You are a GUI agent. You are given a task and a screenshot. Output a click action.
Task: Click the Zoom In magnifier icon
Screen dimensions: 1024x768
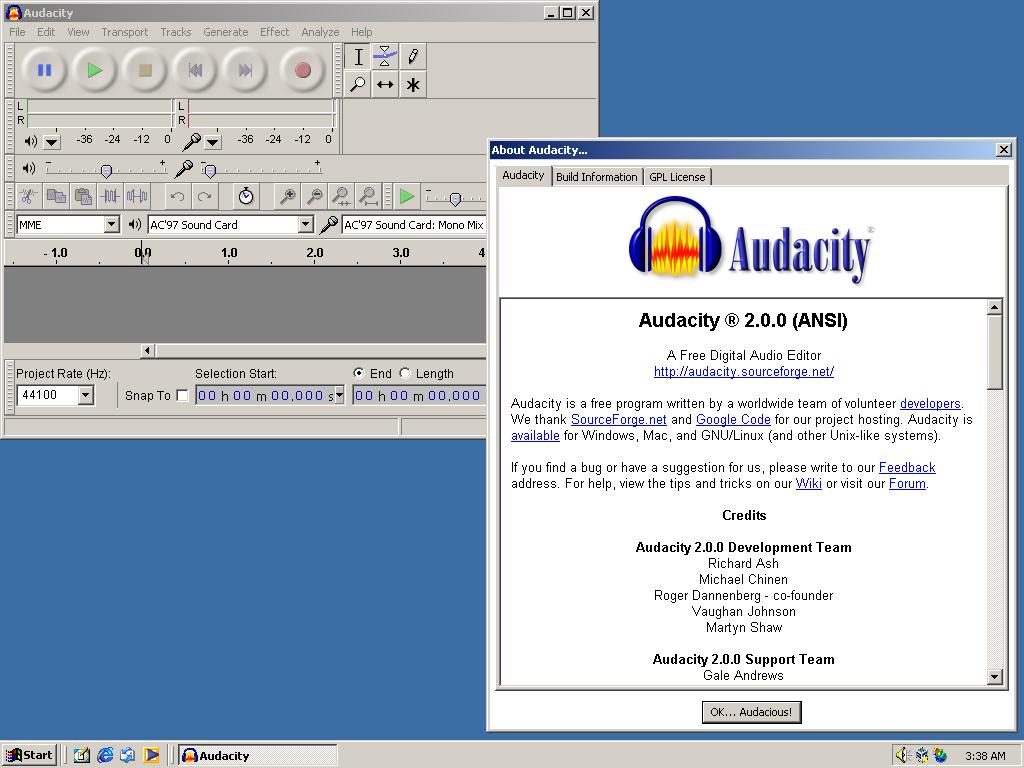[x=287, y=196]
